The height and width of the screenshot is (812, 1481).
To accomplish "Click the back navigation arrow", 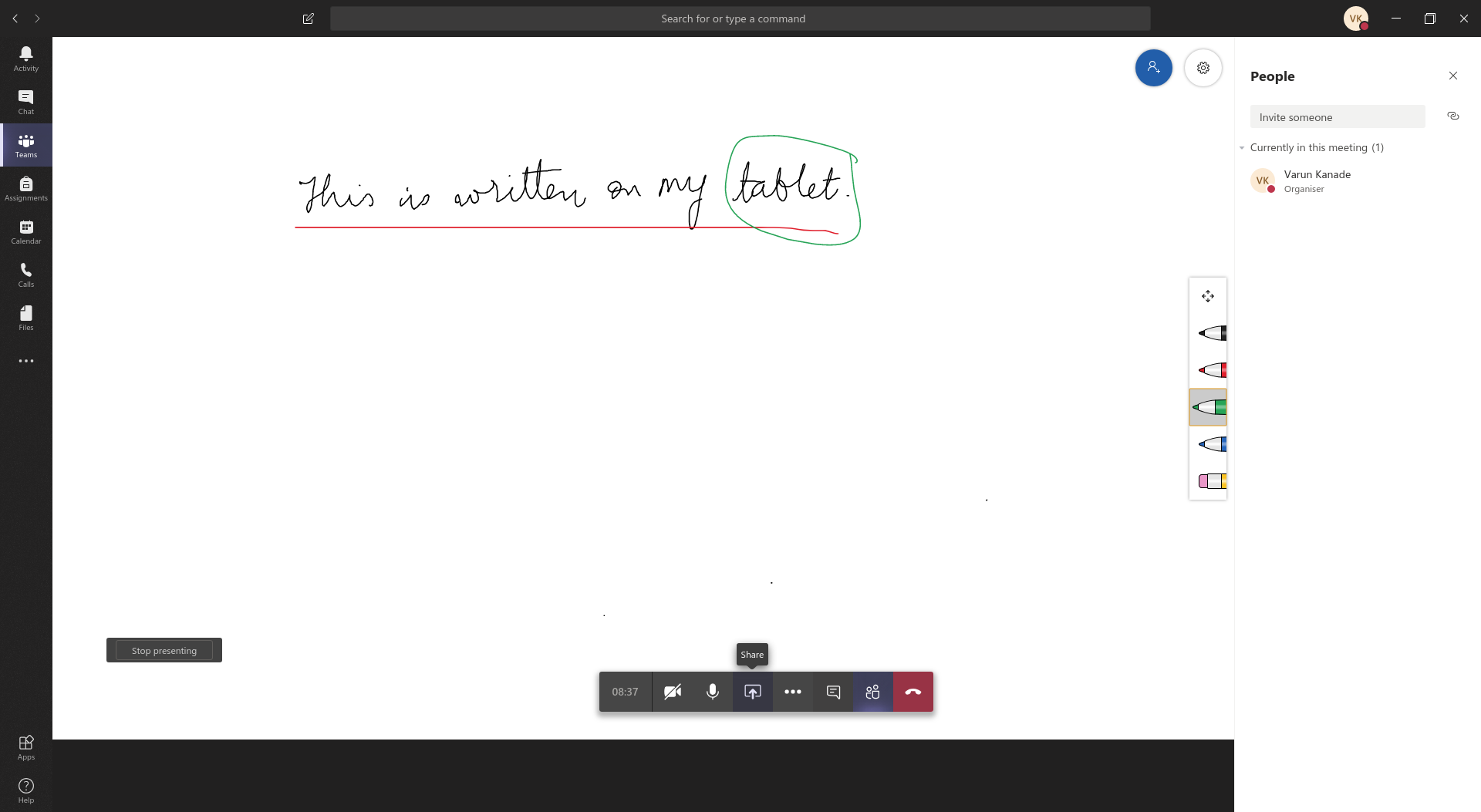I will click(x=15, y=19).
